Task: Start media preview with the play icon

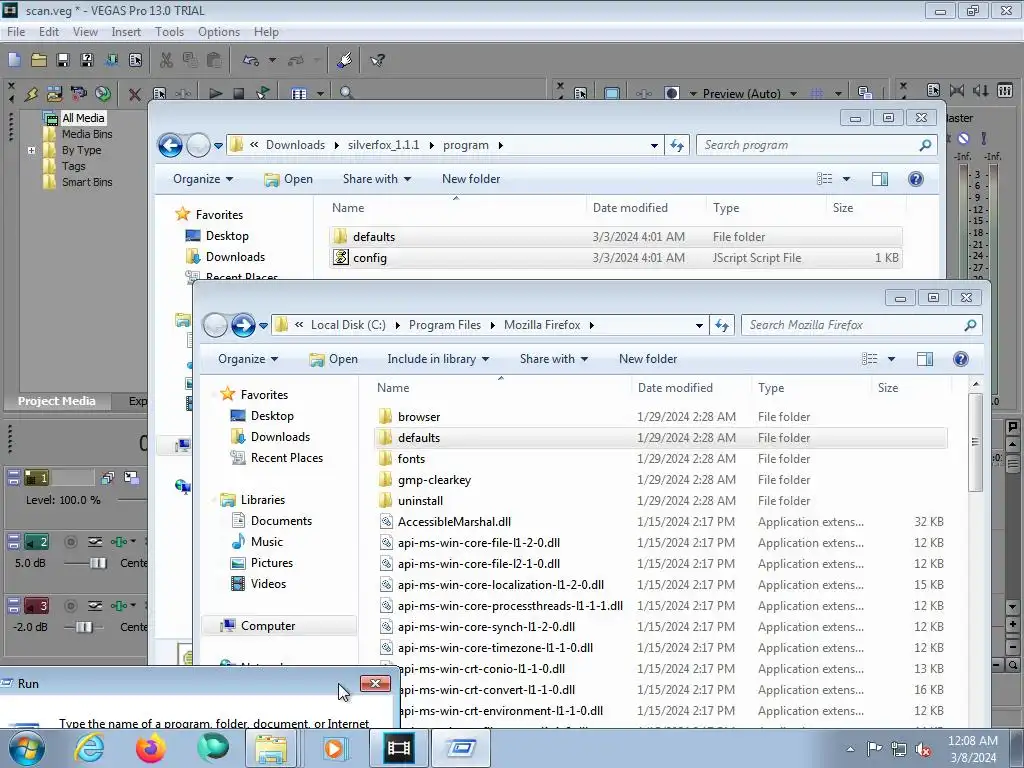Action: [x=215, y=93]
